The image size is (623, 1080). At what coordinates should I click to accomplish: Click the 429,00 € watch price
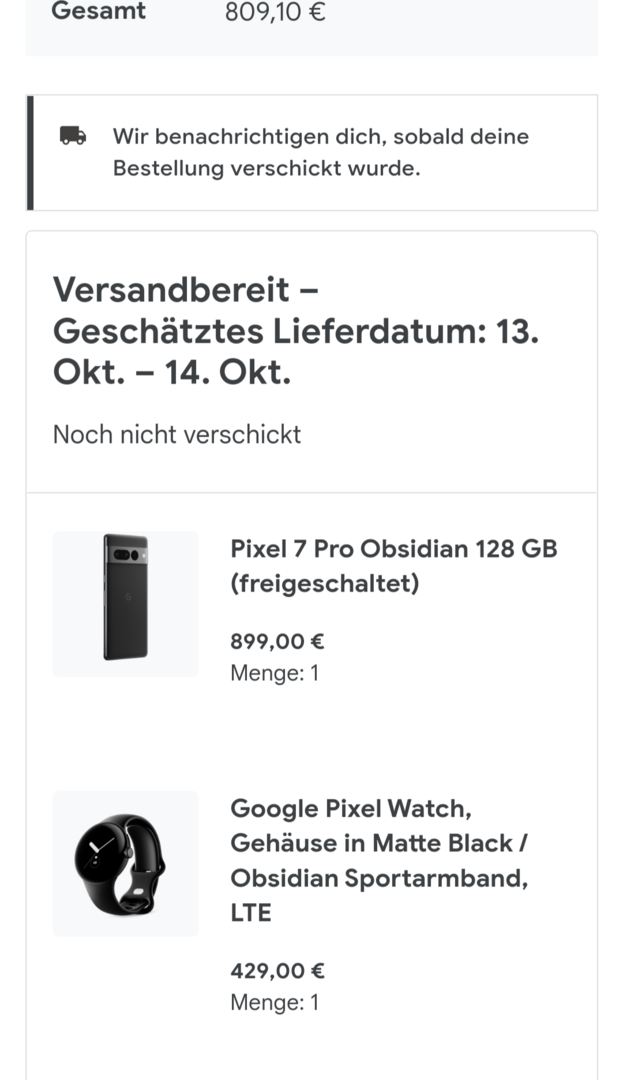pyautogui.click(x=277, y=971)
